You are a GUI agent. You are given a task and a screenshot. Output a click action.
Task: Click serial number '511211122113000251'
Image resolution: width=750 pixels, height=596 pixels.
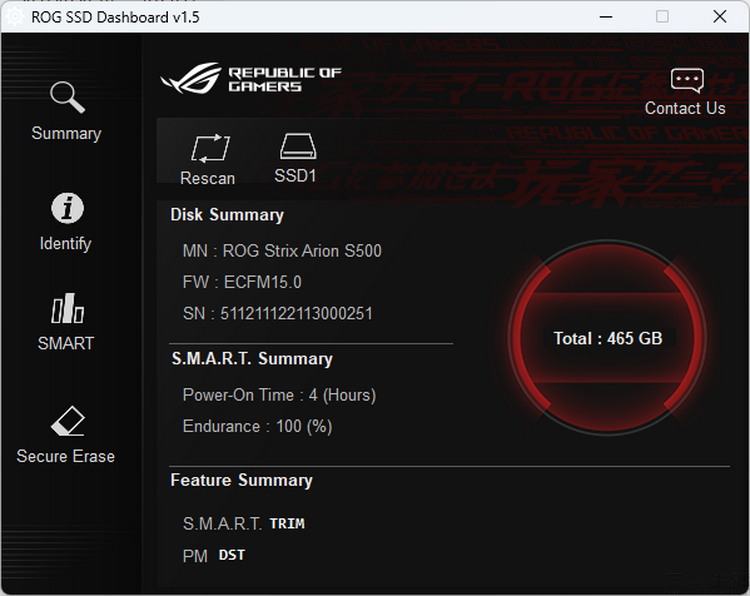coord(296,313)
